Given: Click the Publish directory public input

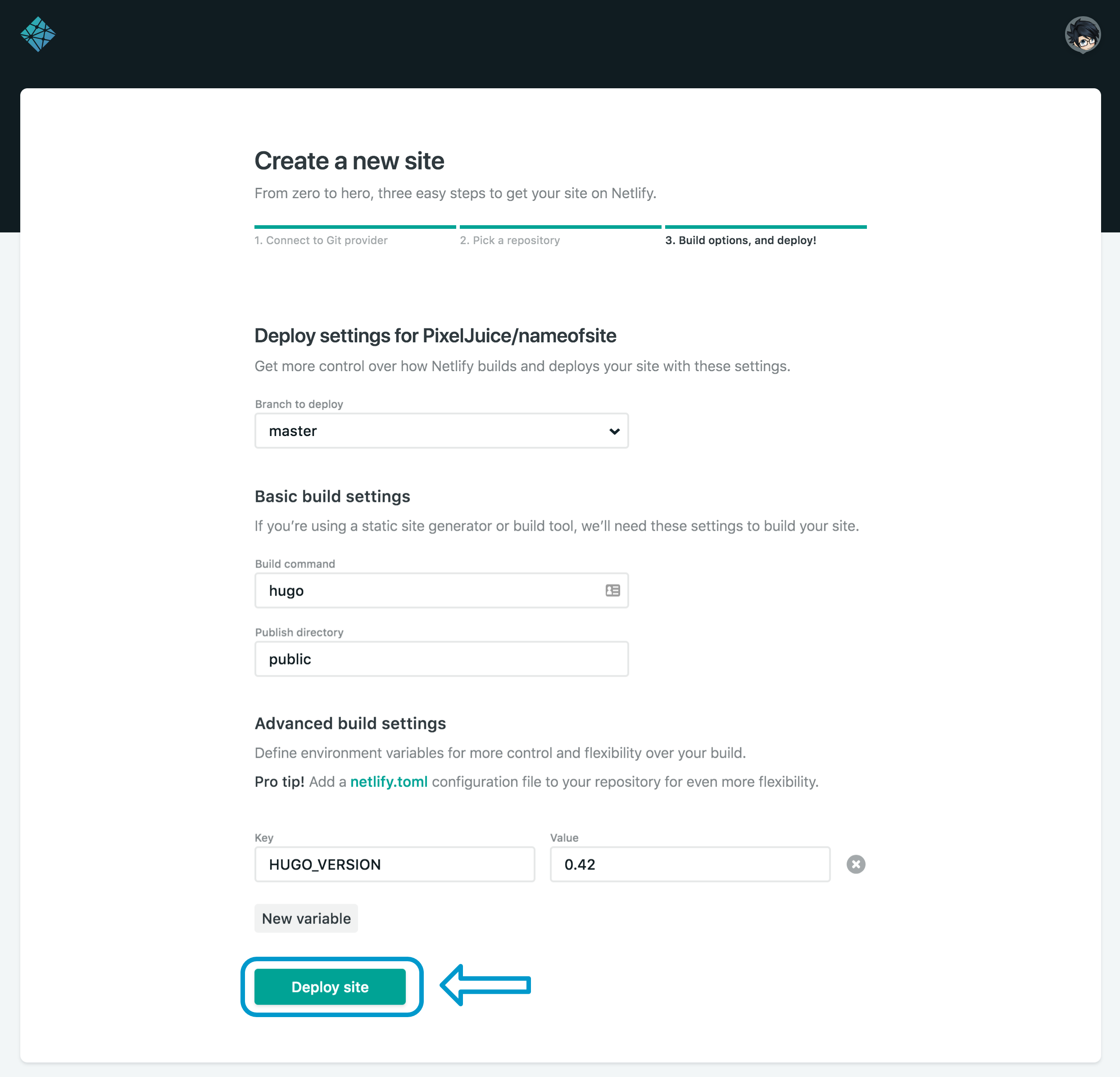Looking at the screenshot, I should (441, 659).
